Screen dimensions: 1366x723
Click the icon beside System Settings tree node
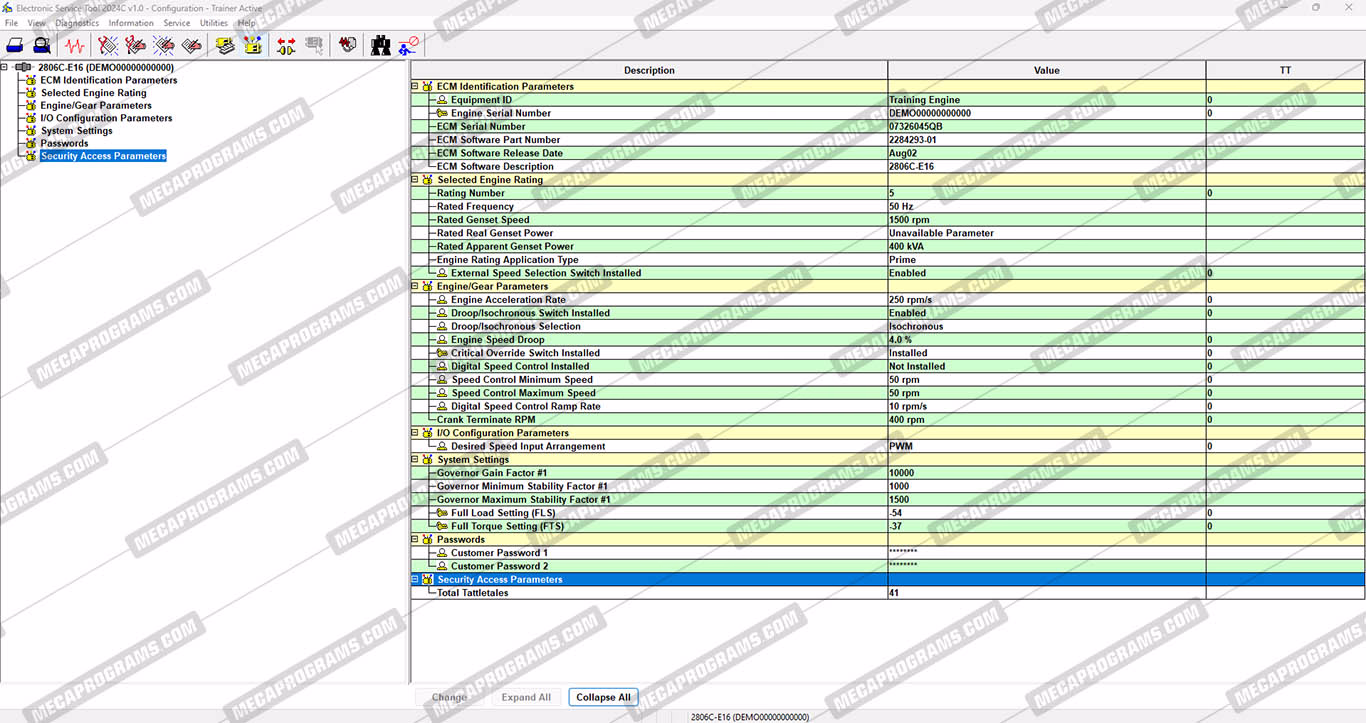point(31,131)
